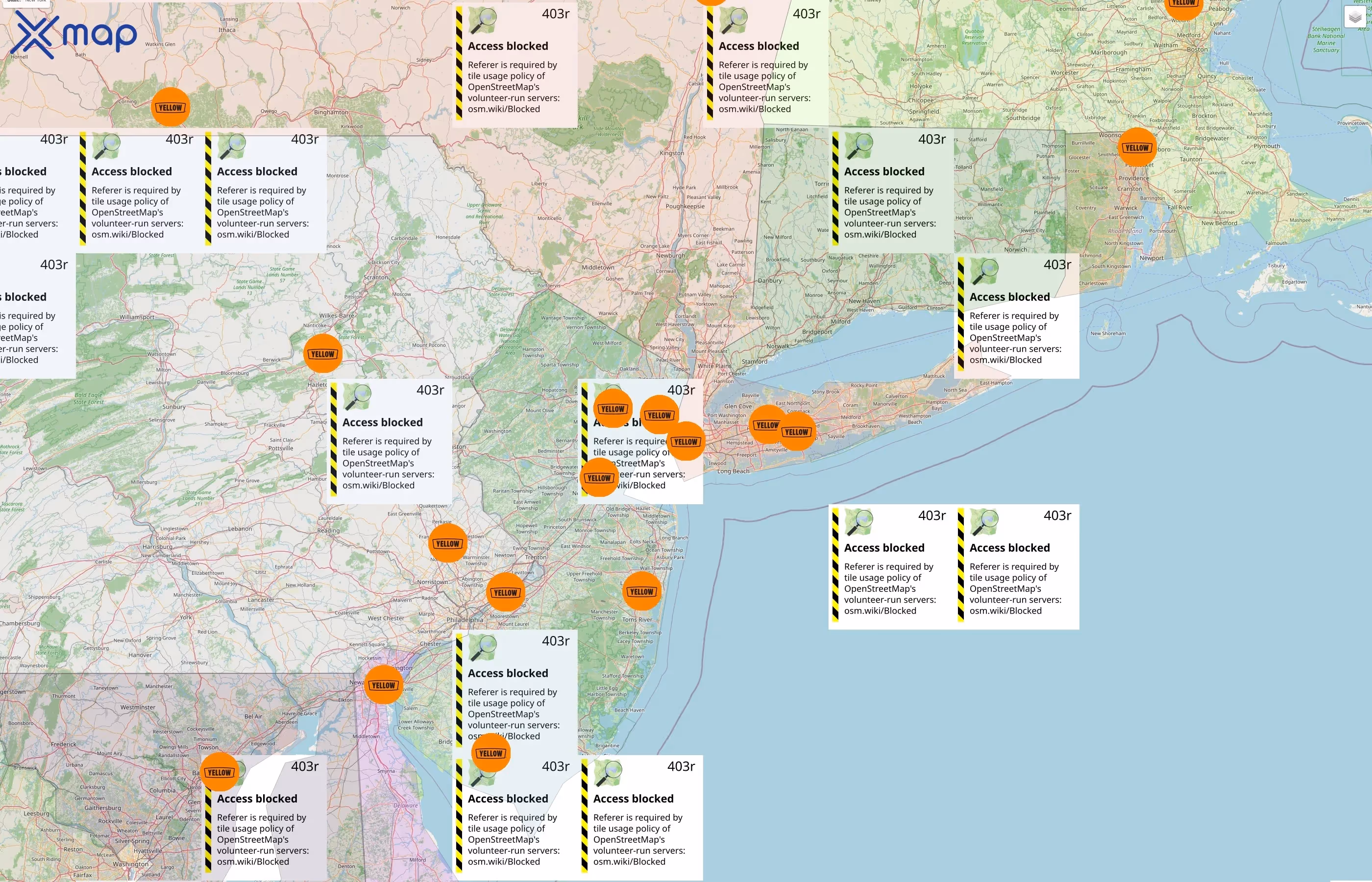Click the Providence city label
This screenshot has width=1372, height=882.
pyautogui.click(x=1134, y=178)
